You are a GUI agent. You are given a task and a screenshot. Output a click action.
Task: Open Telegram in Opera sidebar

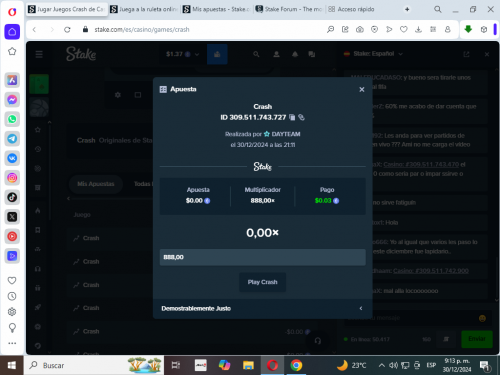(x=12, y=139)
